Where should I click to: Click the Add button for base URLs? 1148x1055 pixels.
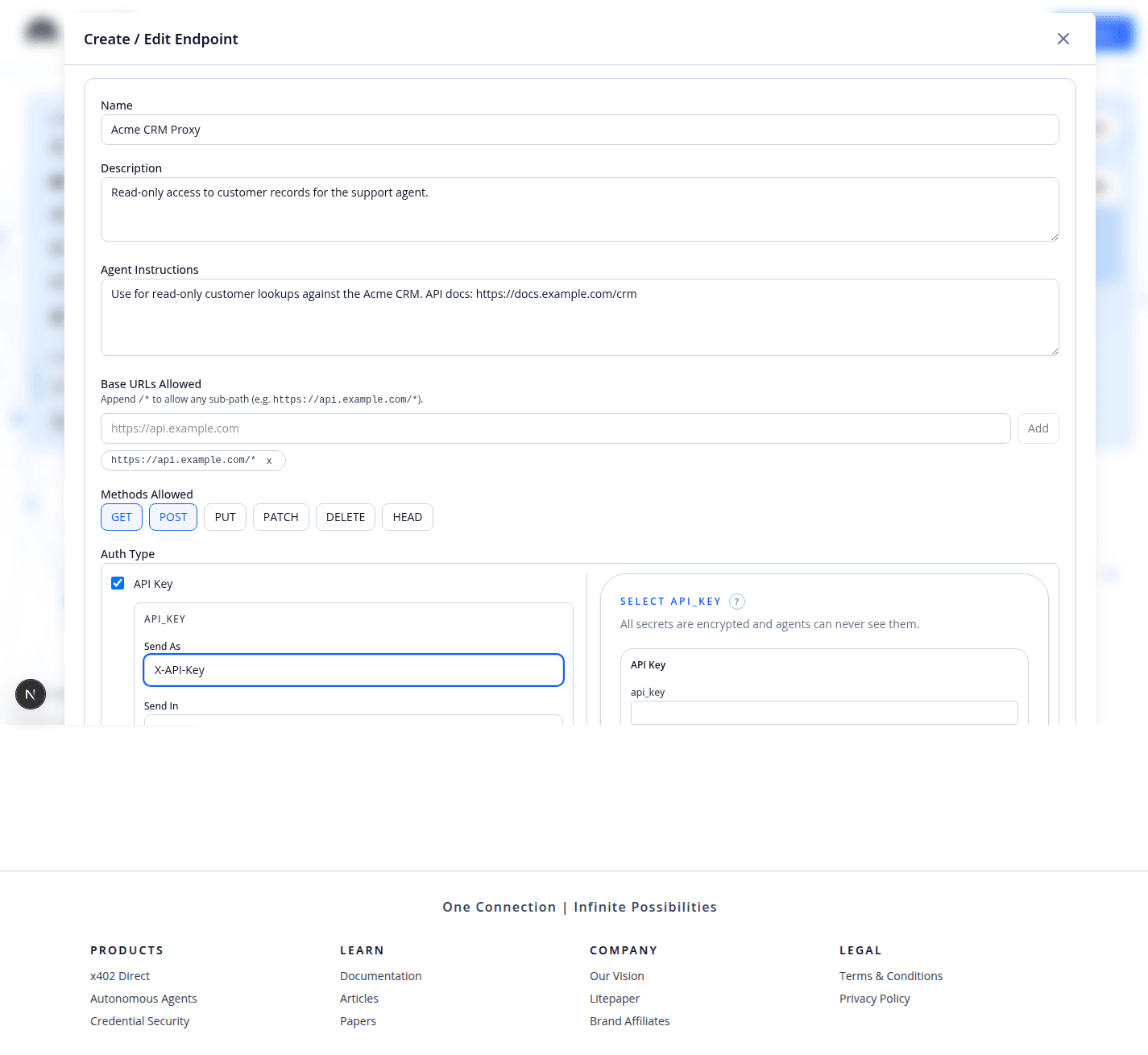[x=1038, y=428]
